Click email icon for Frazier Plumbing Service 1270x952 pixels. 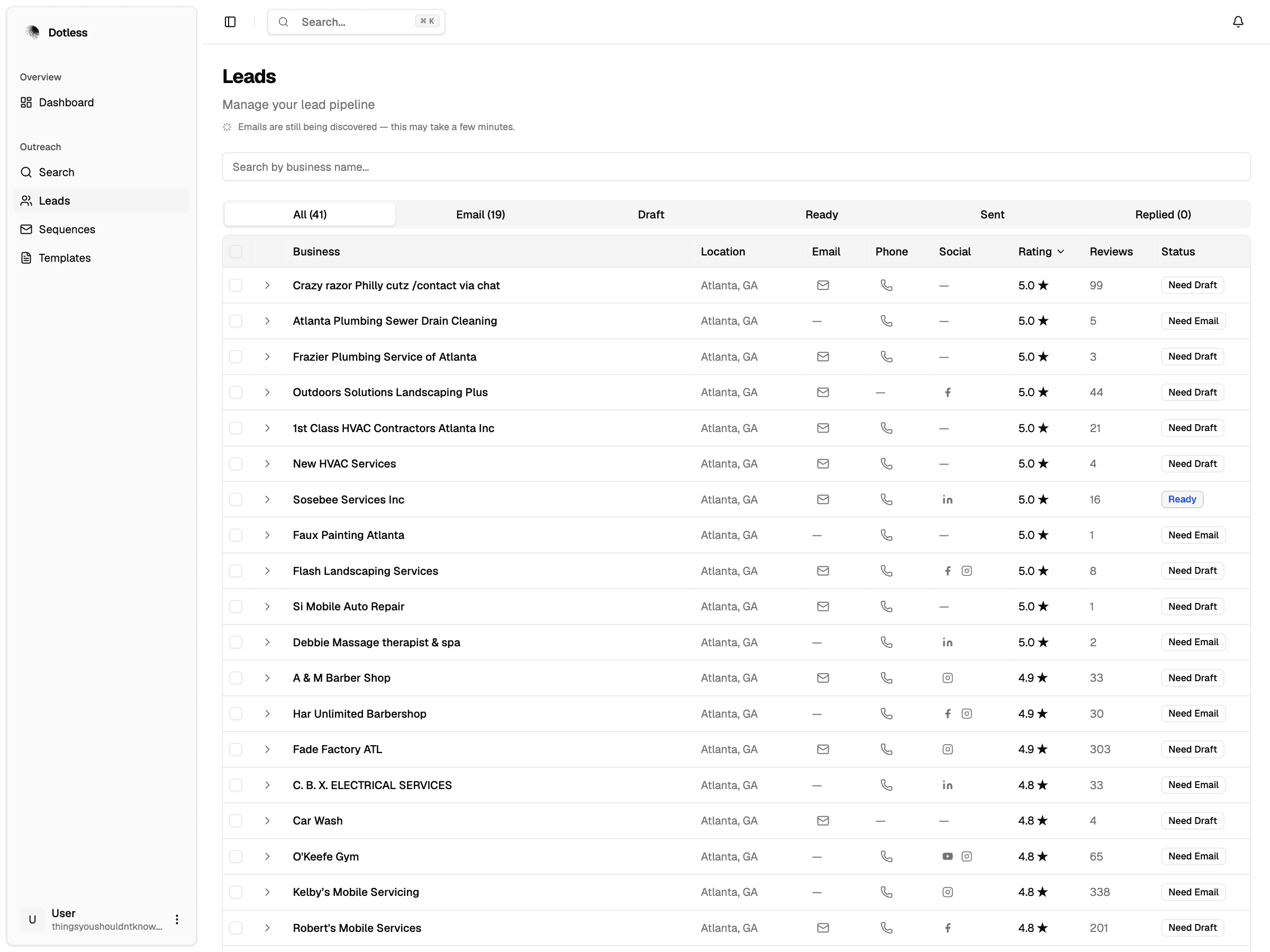click(x=823, y=356)
